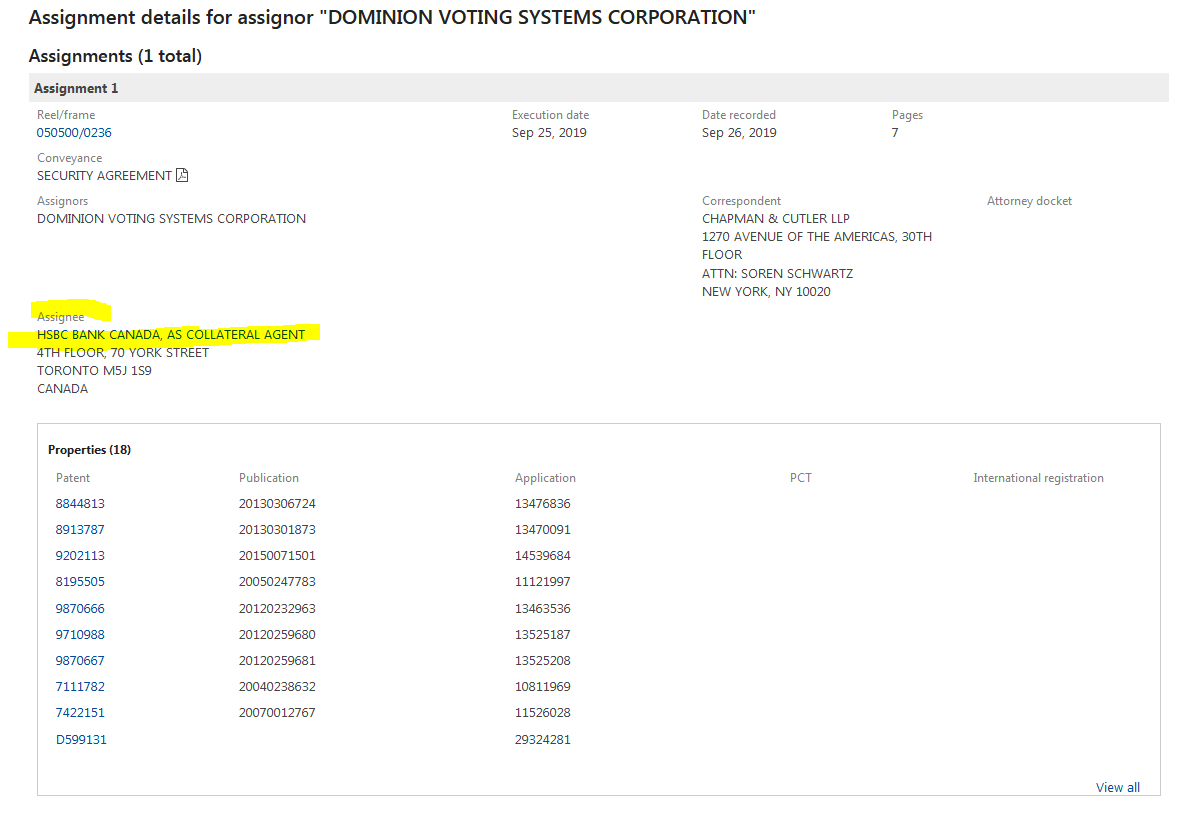Click the 1270 AVENUE OF THE AMERICAS address line

pos(817,237)
